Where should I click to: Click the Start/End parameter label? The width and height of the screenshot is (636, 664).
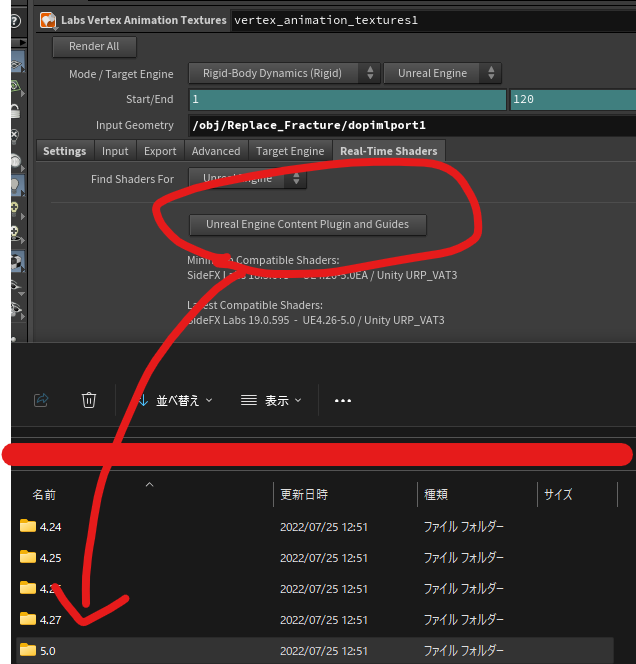(149, 100)
